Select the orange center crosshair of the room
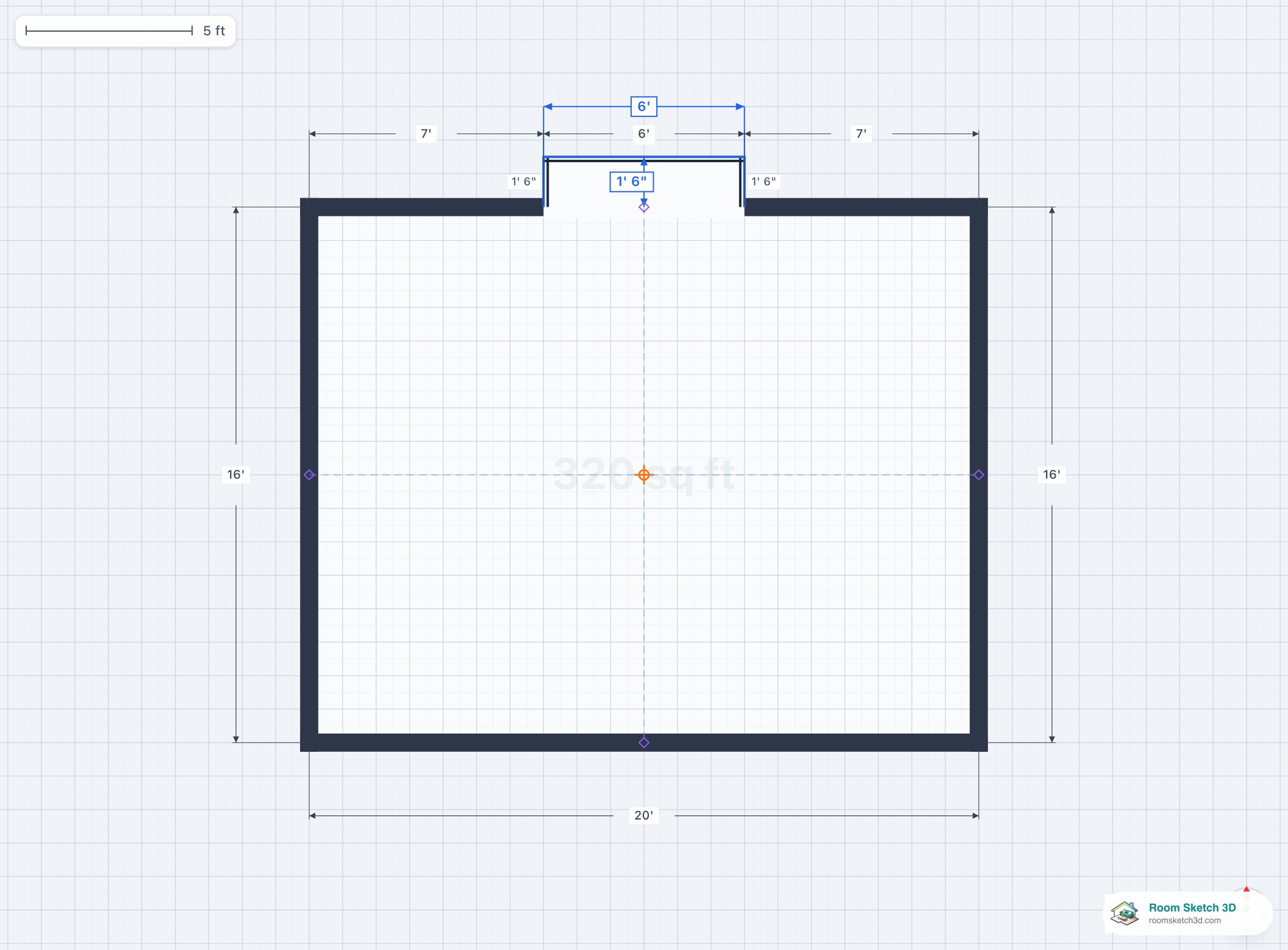Screen dimensions: 1288x950 click(x=643, y=474)
